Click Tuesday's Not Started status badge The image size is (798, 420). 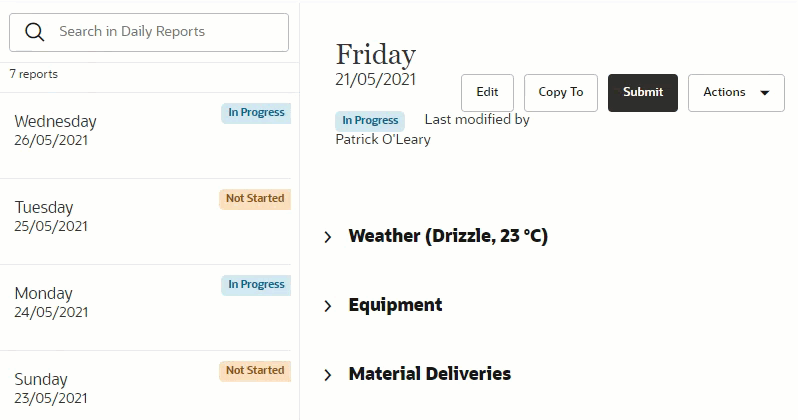coord(255,198)
